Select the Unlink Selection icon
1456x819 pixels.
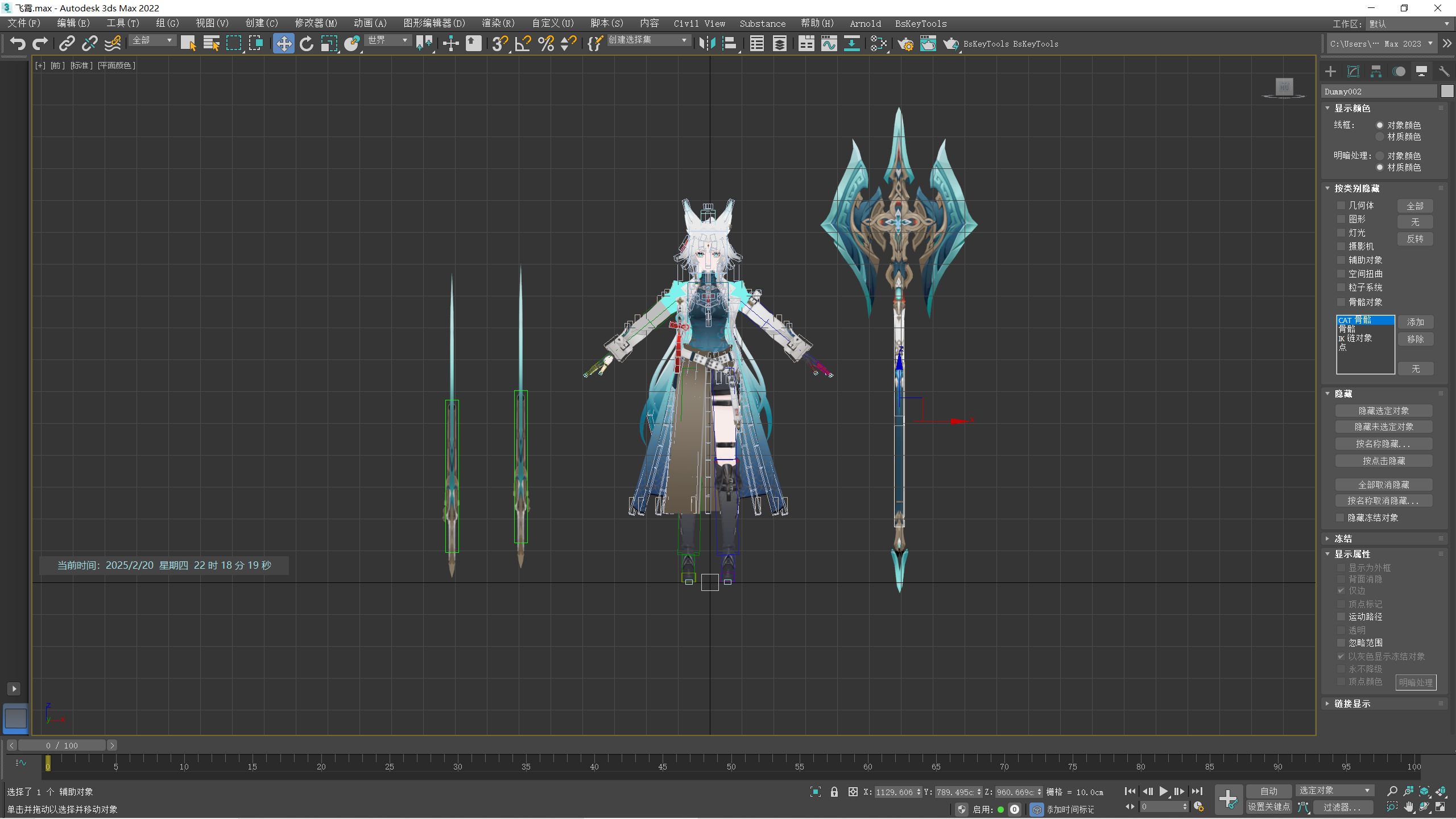click(x=90, y=44)
